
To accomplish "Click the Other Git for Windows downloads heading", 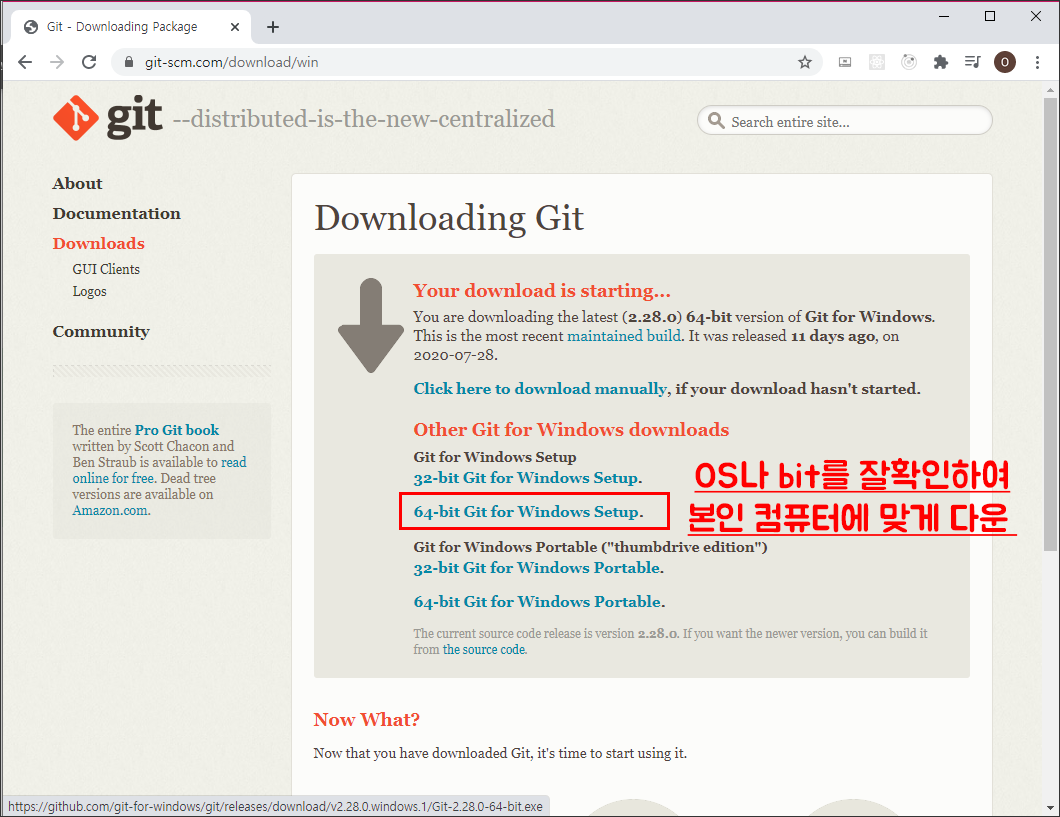I will pyautogui.click(x=571, y=430).
